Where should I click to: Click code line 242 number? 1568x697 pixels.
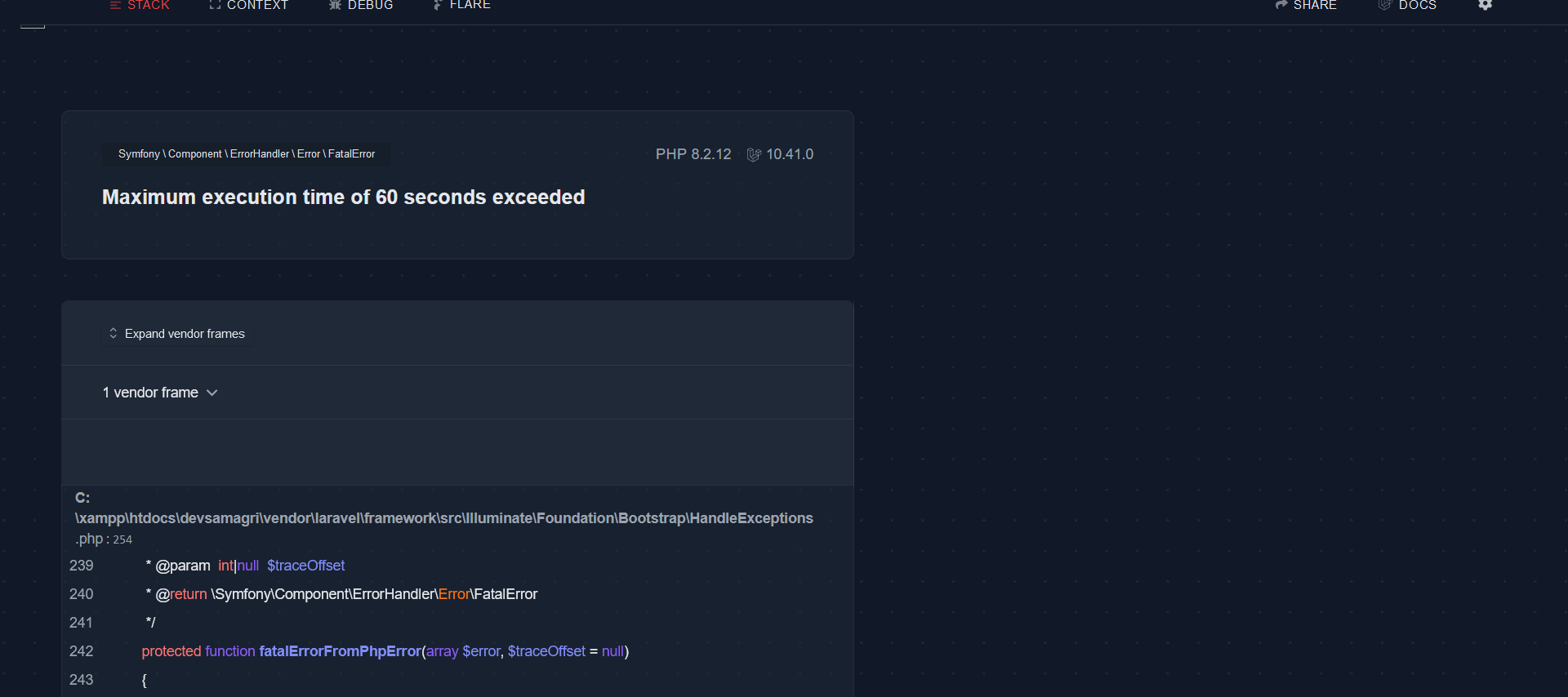click(82, 651)
